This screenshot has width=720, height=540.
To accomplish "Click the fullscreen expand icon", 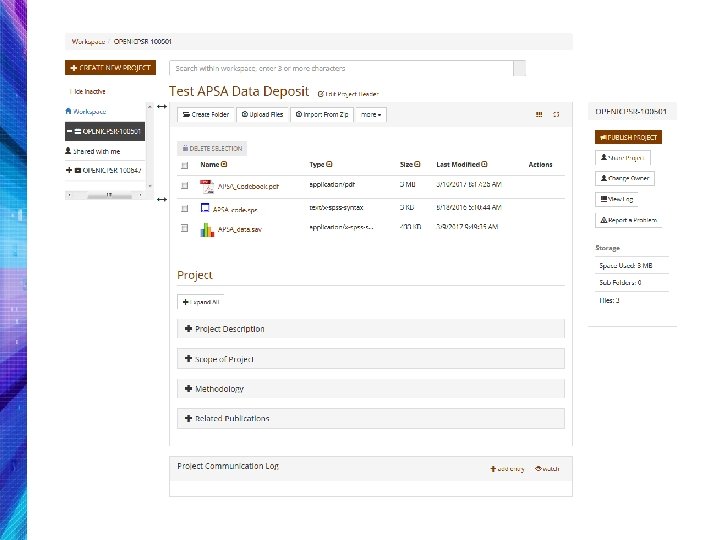I will coord(556,115).
